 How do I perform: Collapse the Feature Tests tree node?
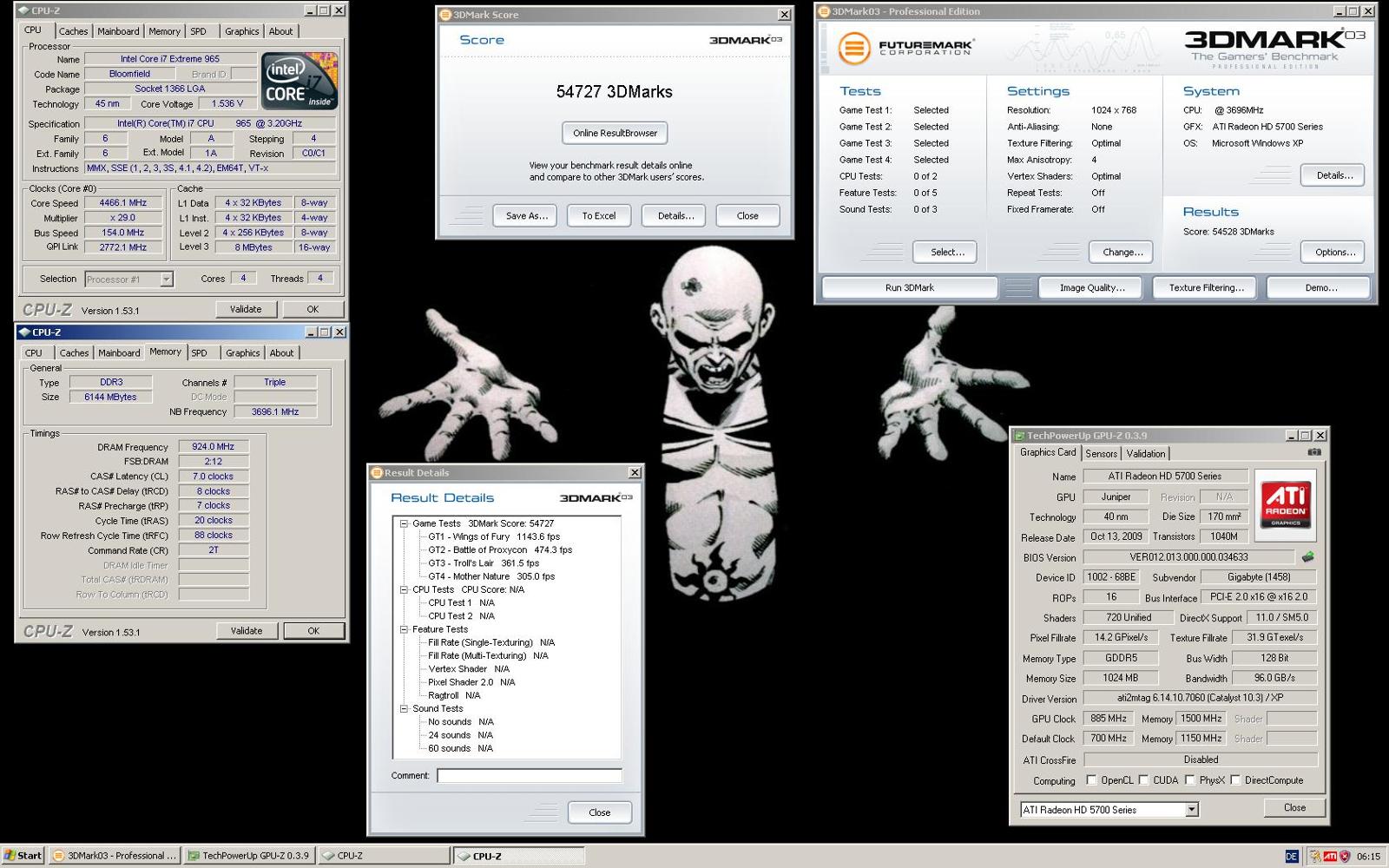coord(404,629)
